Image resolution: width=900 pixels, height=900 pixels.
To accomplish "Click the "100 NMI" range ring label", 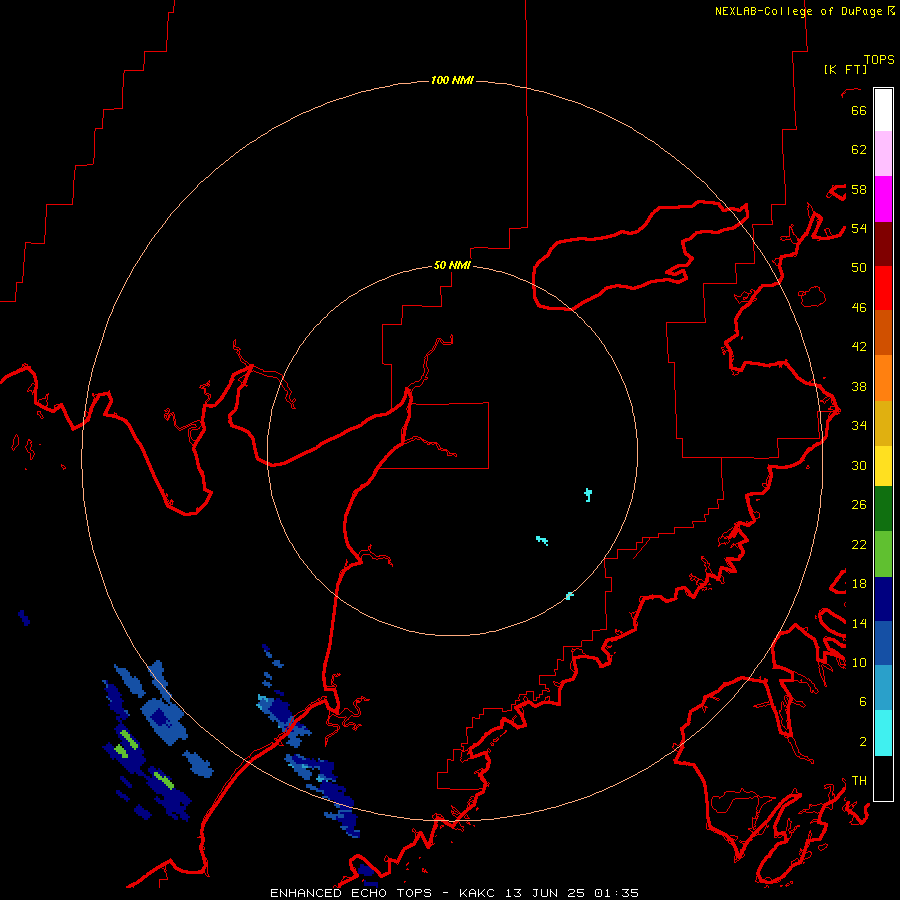I will click(x=452, y=80).
